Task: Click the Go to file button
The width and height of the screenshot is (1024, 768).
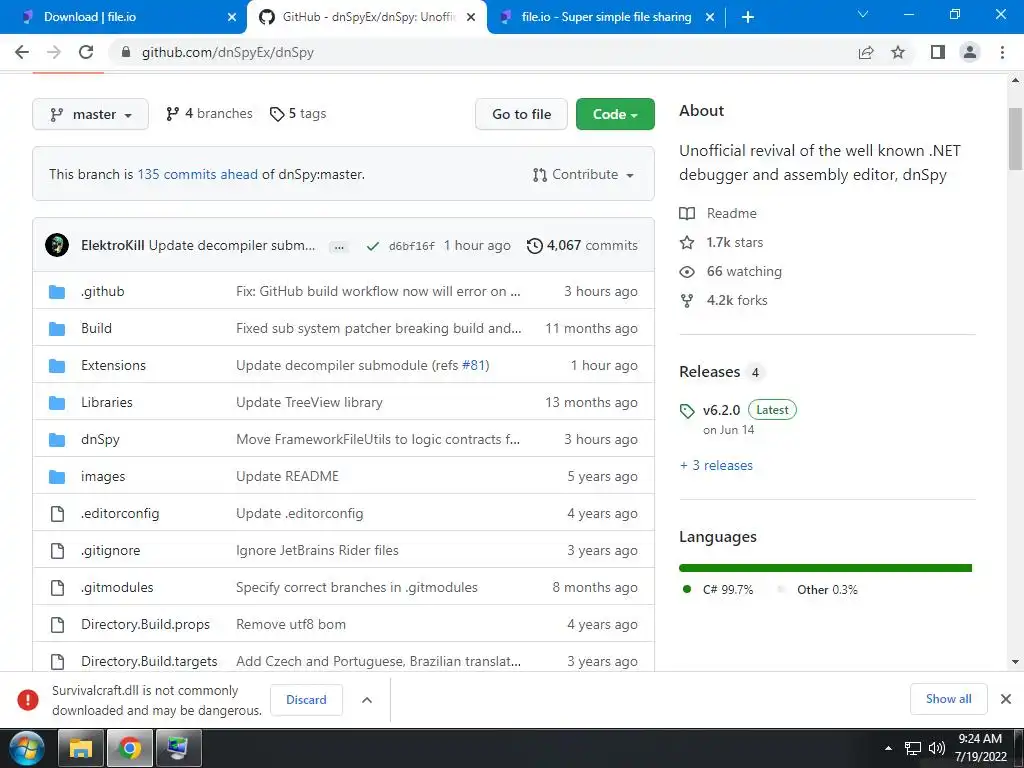Action: (521, 114)
